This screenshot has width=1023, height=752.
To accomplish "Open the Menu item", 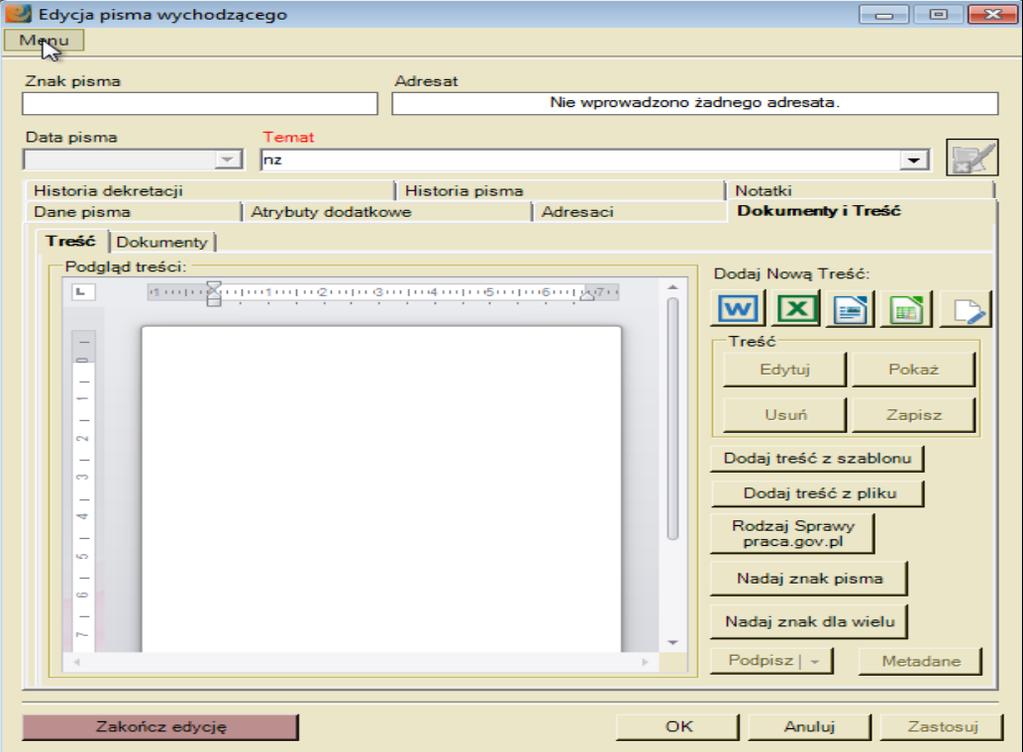I will coord(44,40).
